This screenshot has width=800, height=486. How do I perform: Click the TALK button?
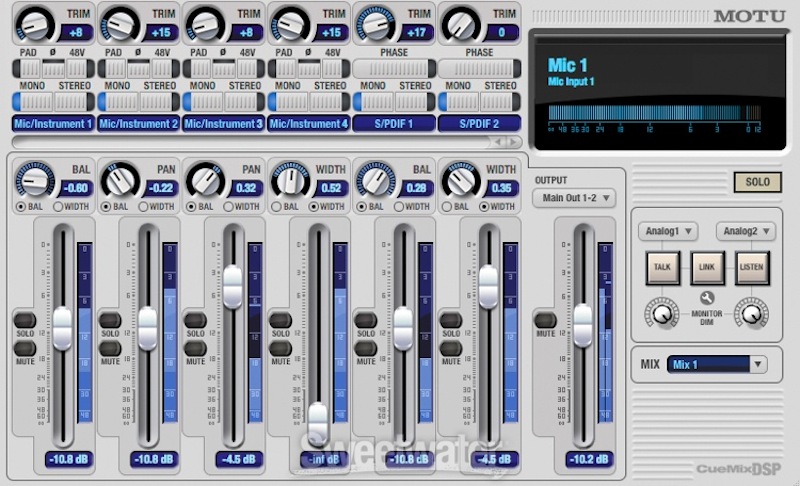pyautogui.click(x=662, y=267)
